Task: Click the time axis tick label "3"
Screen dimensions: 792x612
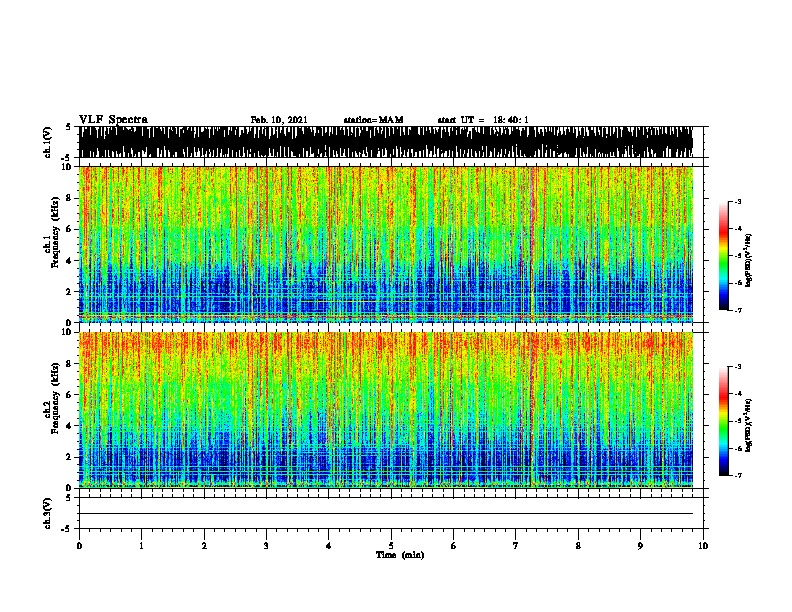Action: (x=266, y=546)
